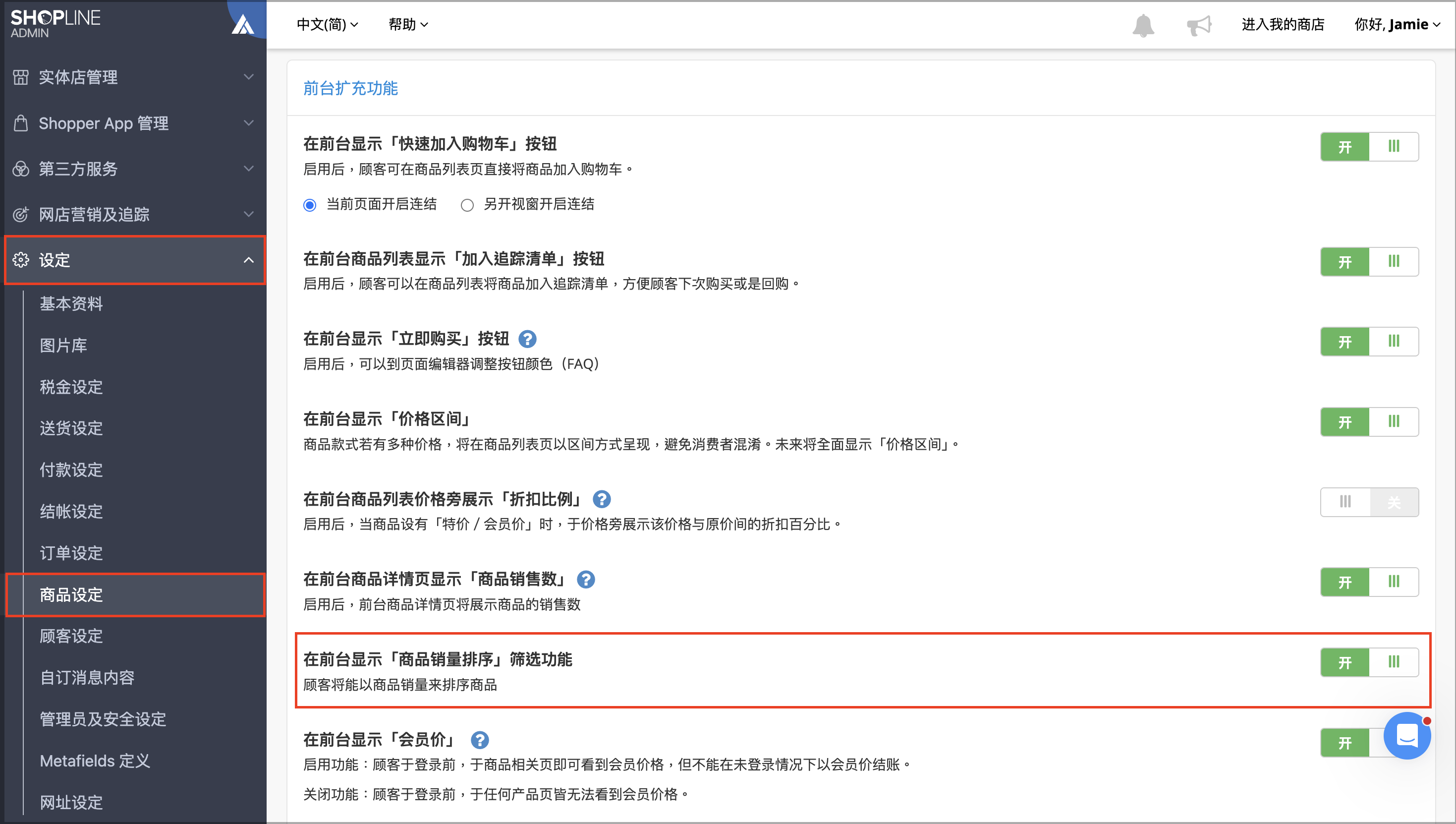Click the 顾客将能以商品销量来排序商品 description
Viewport: 1456px width, 824px height.
point(400,685)
